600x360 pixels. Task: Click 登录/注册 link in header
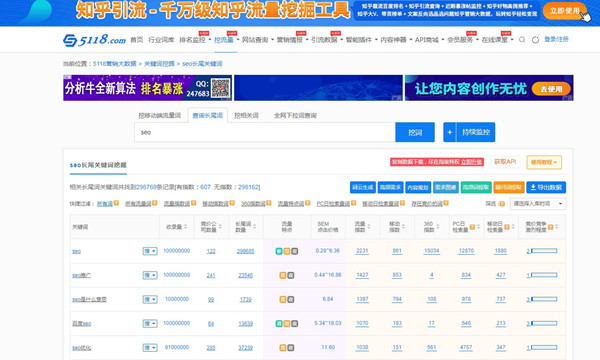click(x=556, y=39)
